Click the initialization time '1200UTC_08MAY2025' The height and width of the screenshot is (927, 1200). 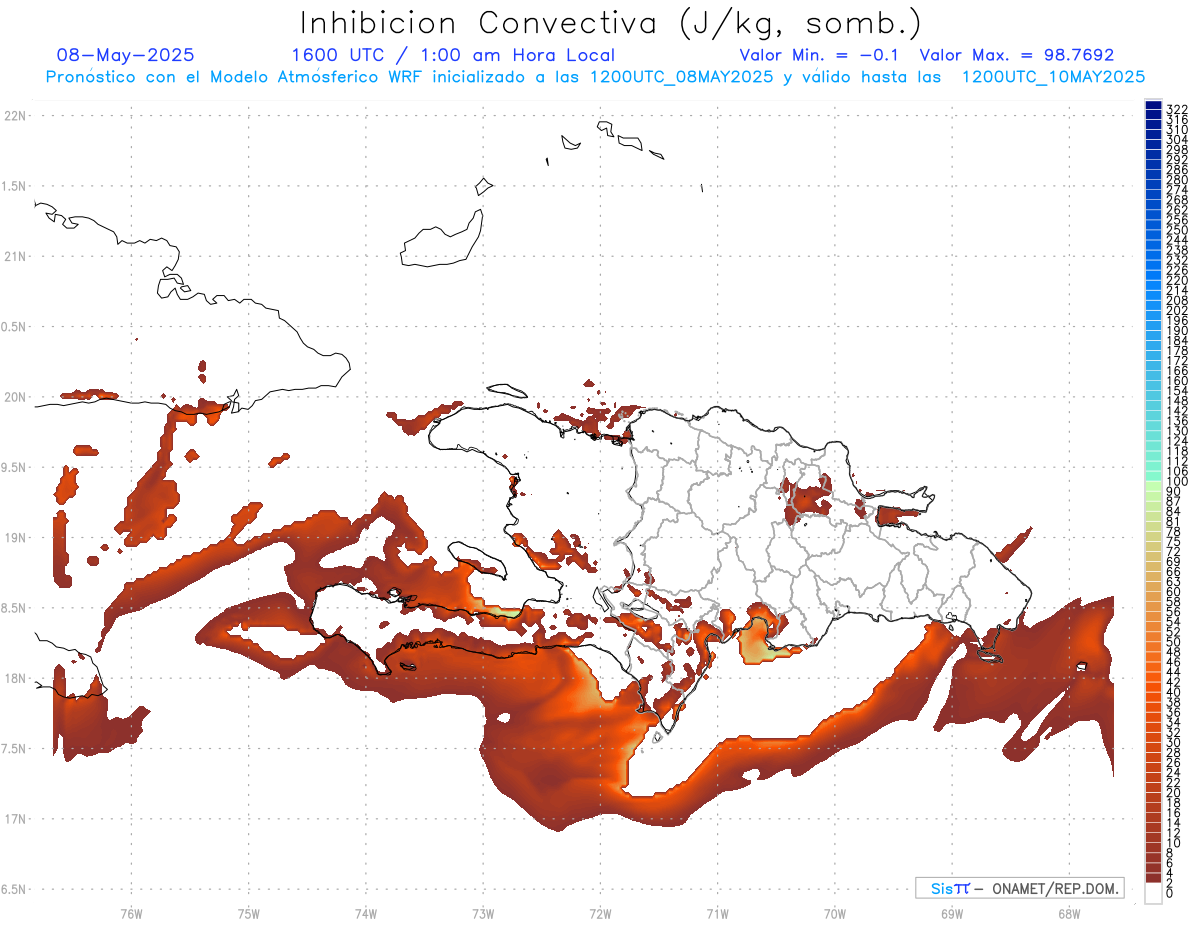681,77
